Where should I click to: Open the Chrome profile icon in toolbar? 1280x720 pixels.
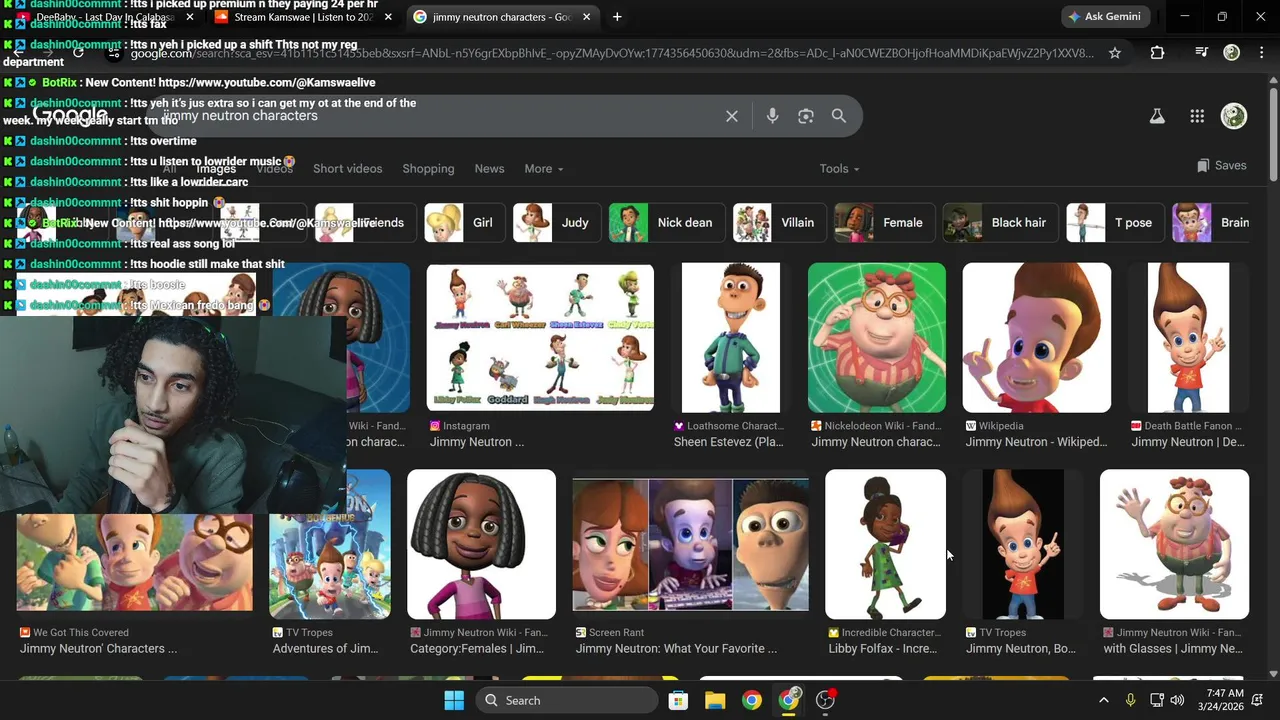tap(1232, 53)
